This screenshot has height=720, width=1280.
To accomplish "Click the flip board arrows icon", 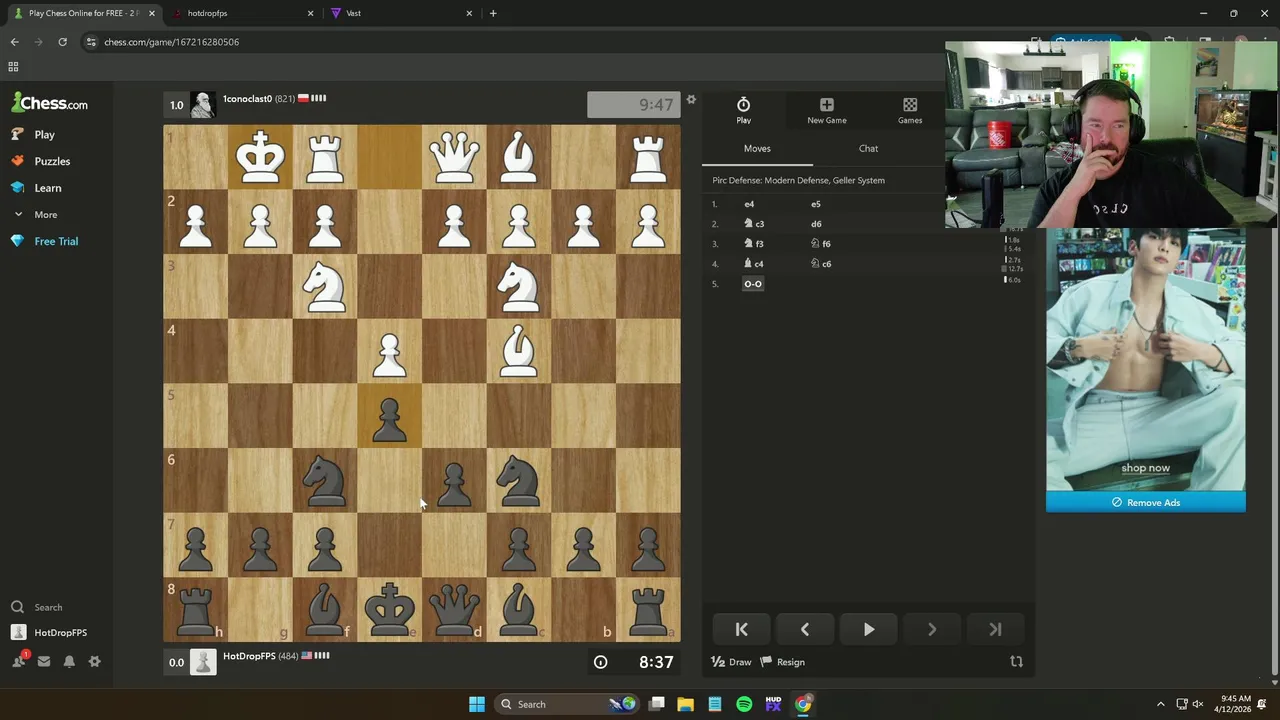I will tap(1016, 662).
